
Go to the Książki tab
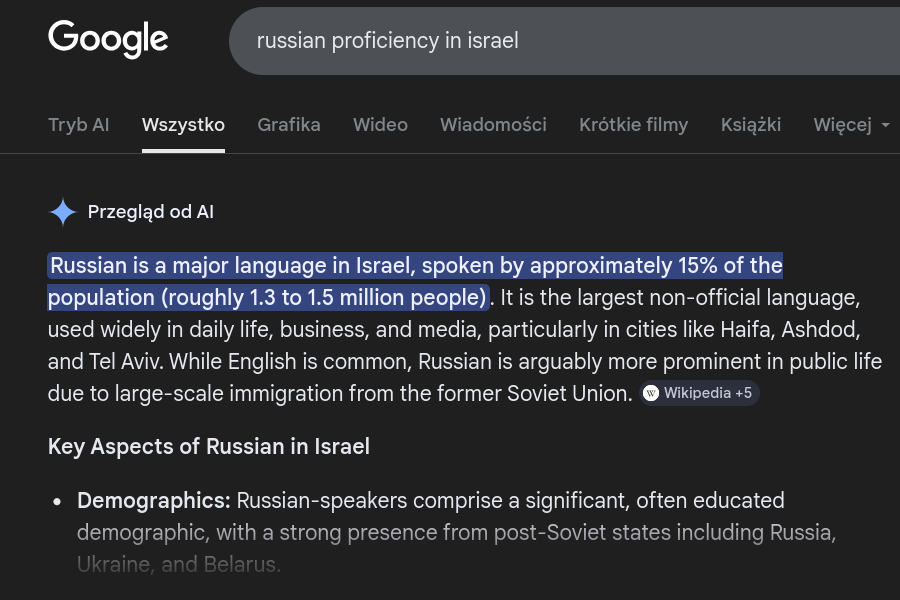pyautogui.click(x=751, y=125)
